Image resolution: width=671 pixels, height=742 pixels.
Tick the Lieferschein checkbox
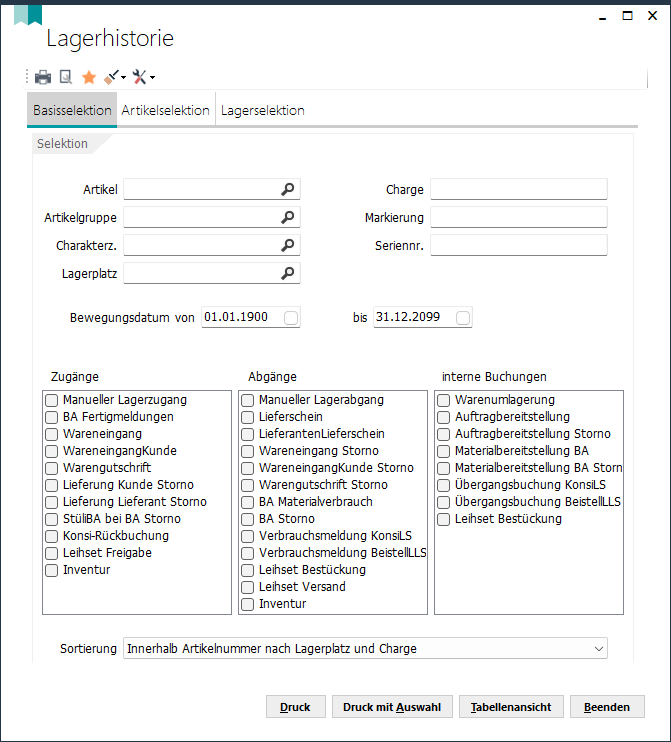247,417
